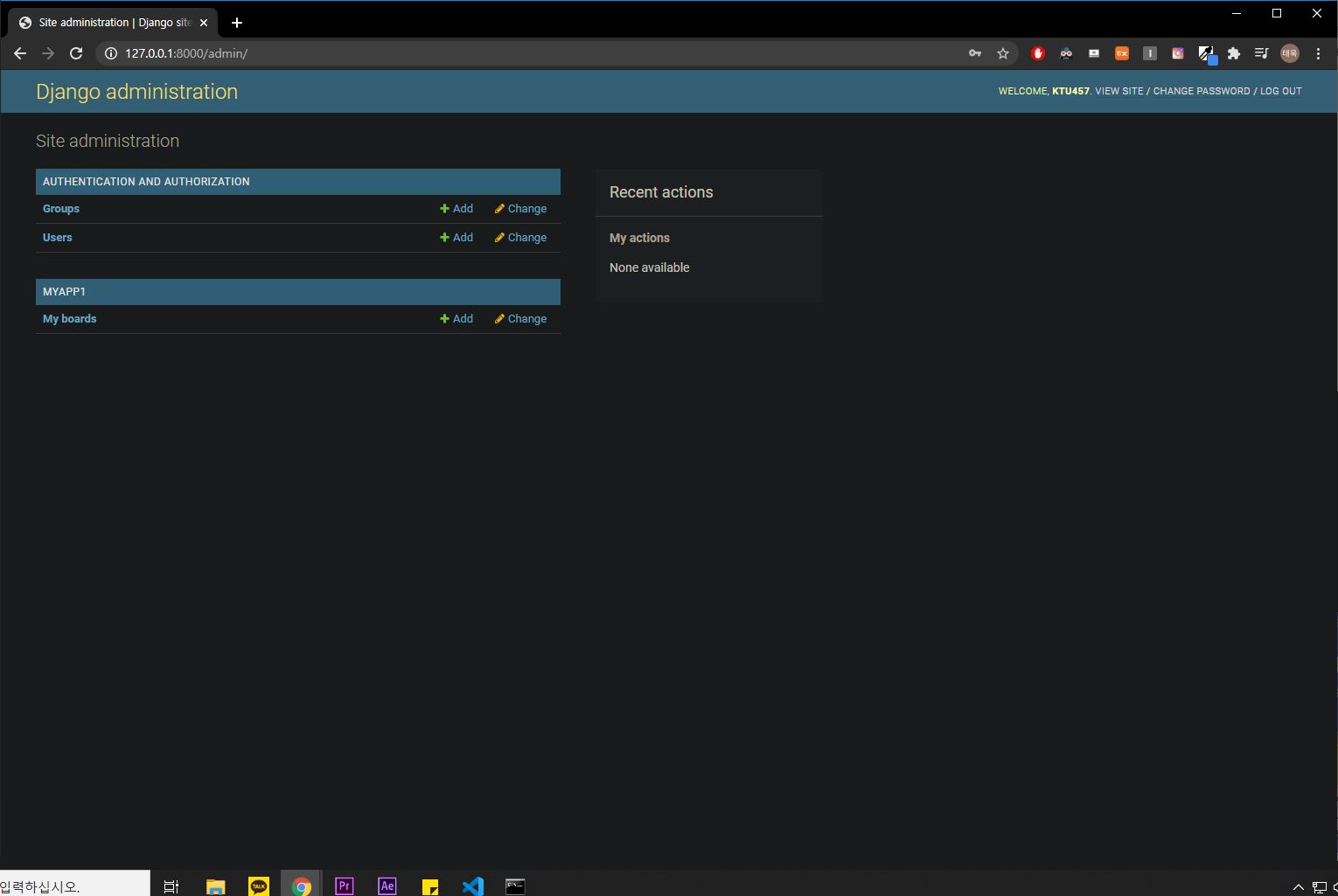Open the MYAPP1 section header
Viewport: 1338px width, 896px height.
(x=64, y=292)
